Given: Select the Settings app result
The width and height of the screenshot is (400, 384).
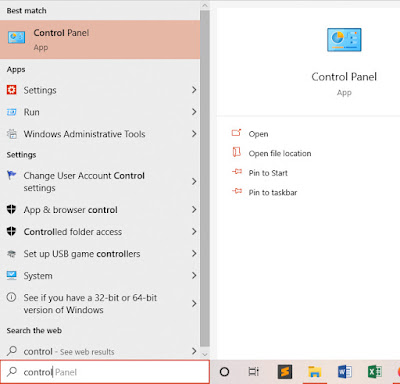Looking at the screenshot, I should [100, 90].
